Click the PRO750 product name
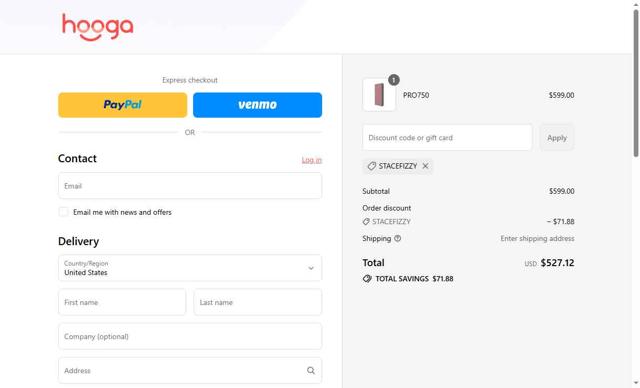Screen dimensions: 640x388 (x=416, y=95)
